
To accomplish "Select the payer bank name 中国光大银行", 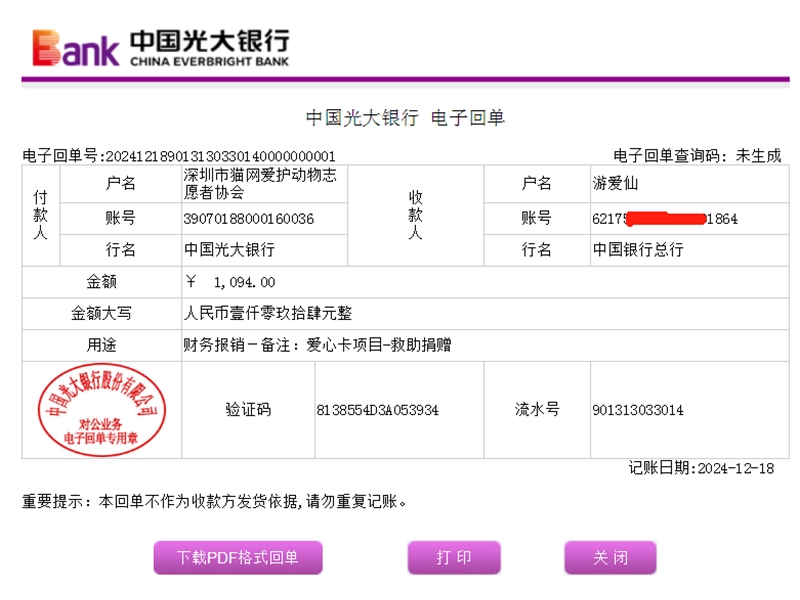I will pos(229,249).
